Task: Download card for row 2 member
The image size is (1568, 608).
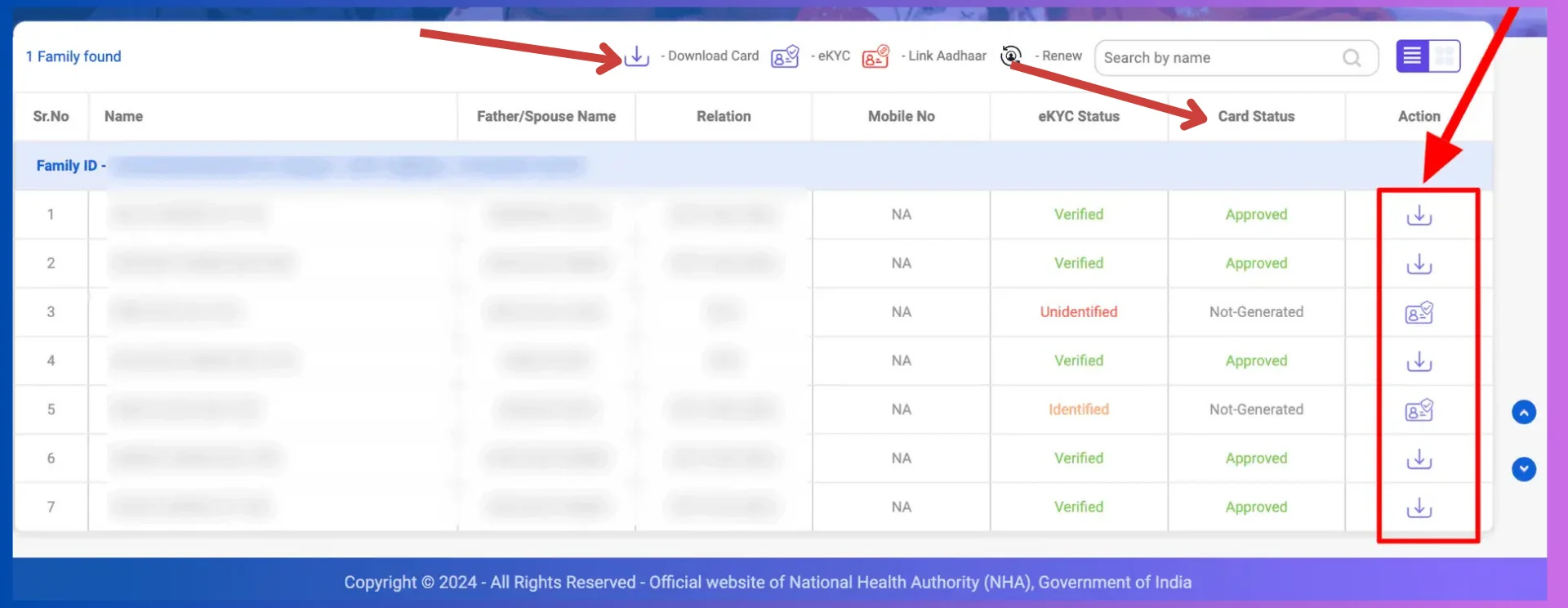Action: click(x=1419, y=264)
